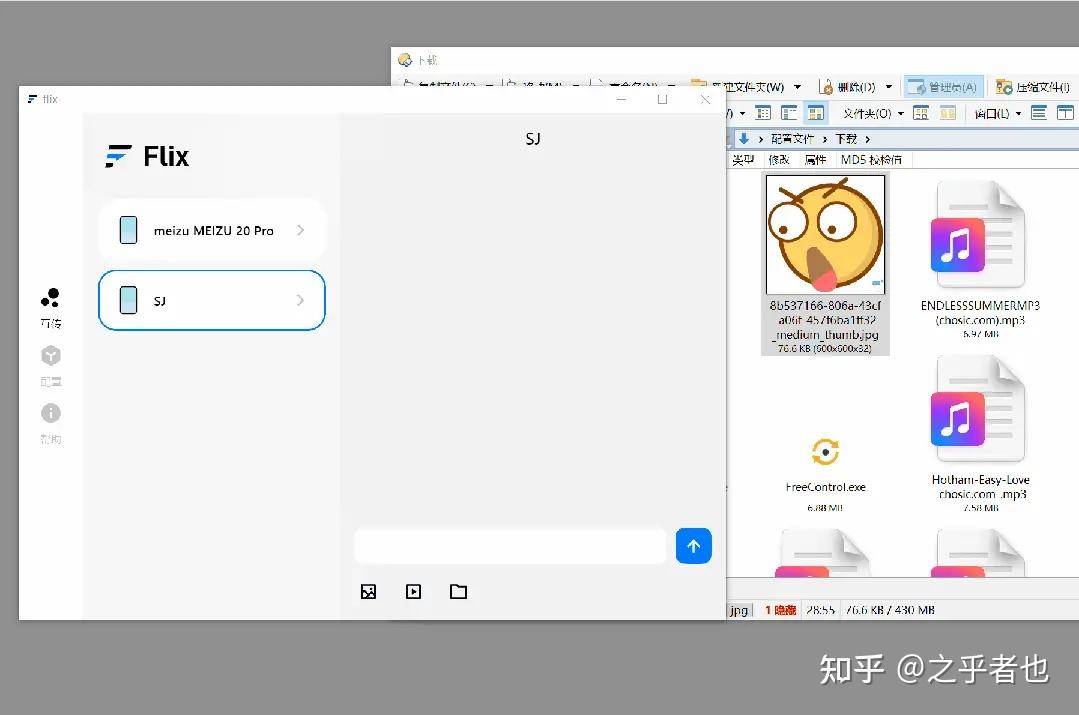Screen dimensions: 1079x715
Task: Select the emoji thumbnail image file
Action: click(x=825, y=234)
